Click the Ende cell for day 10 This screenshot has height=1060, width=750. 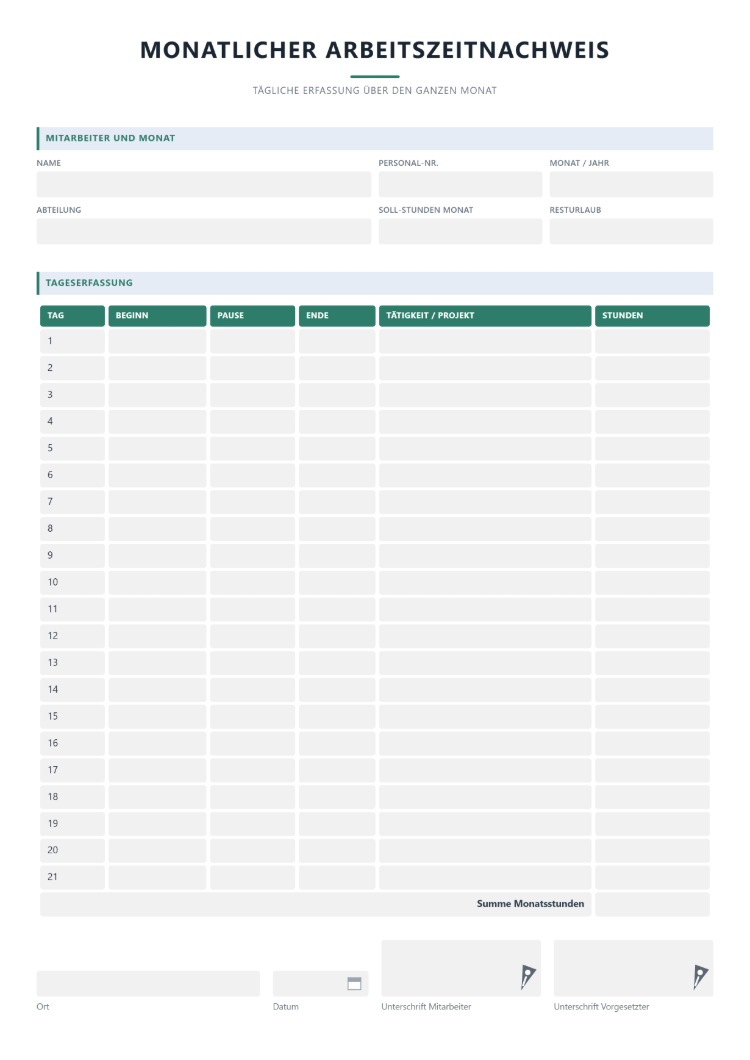(x=337, y=582)
